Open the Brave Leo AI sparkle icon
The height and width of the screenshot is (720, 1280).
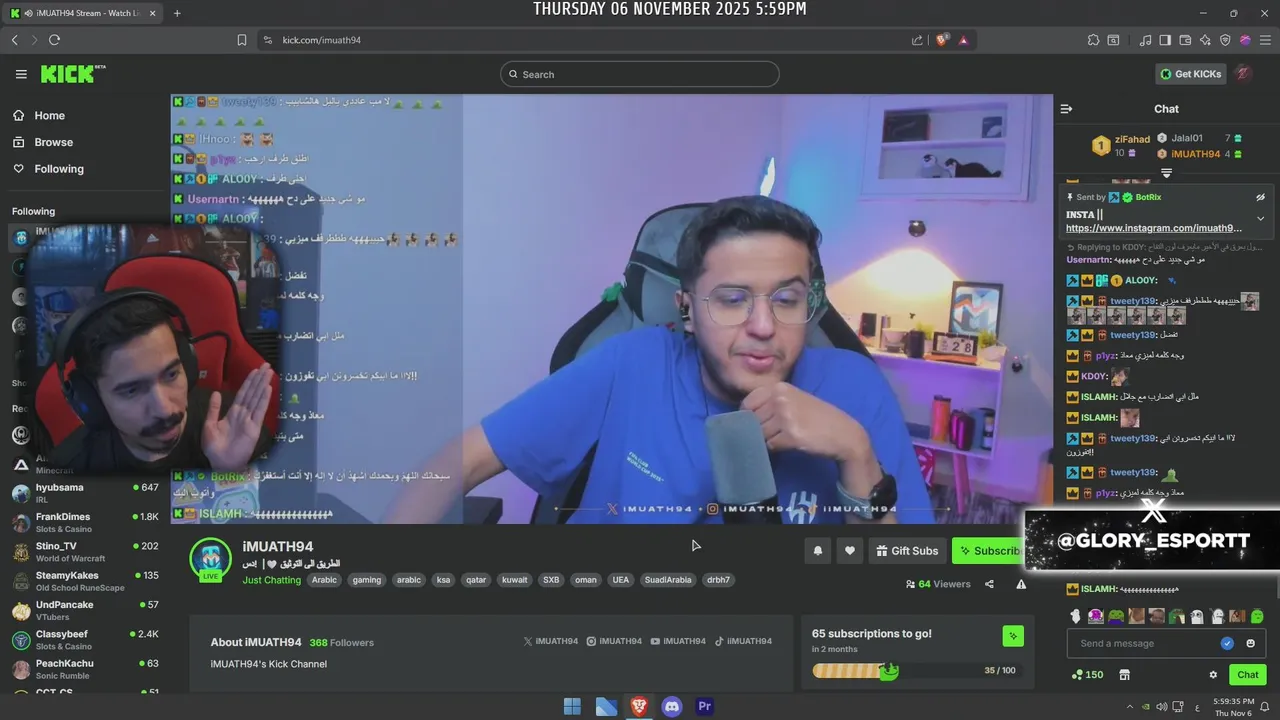(1205, 40)
